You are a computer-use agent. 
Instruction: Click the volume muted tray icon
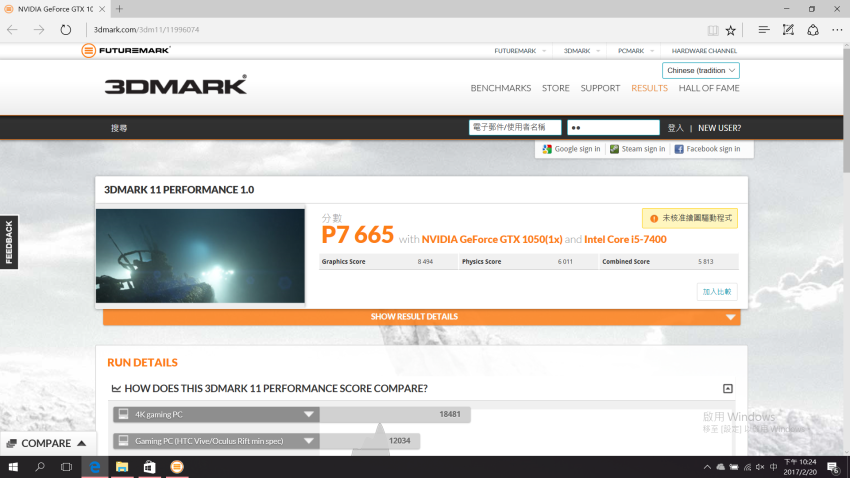(760, 467)
